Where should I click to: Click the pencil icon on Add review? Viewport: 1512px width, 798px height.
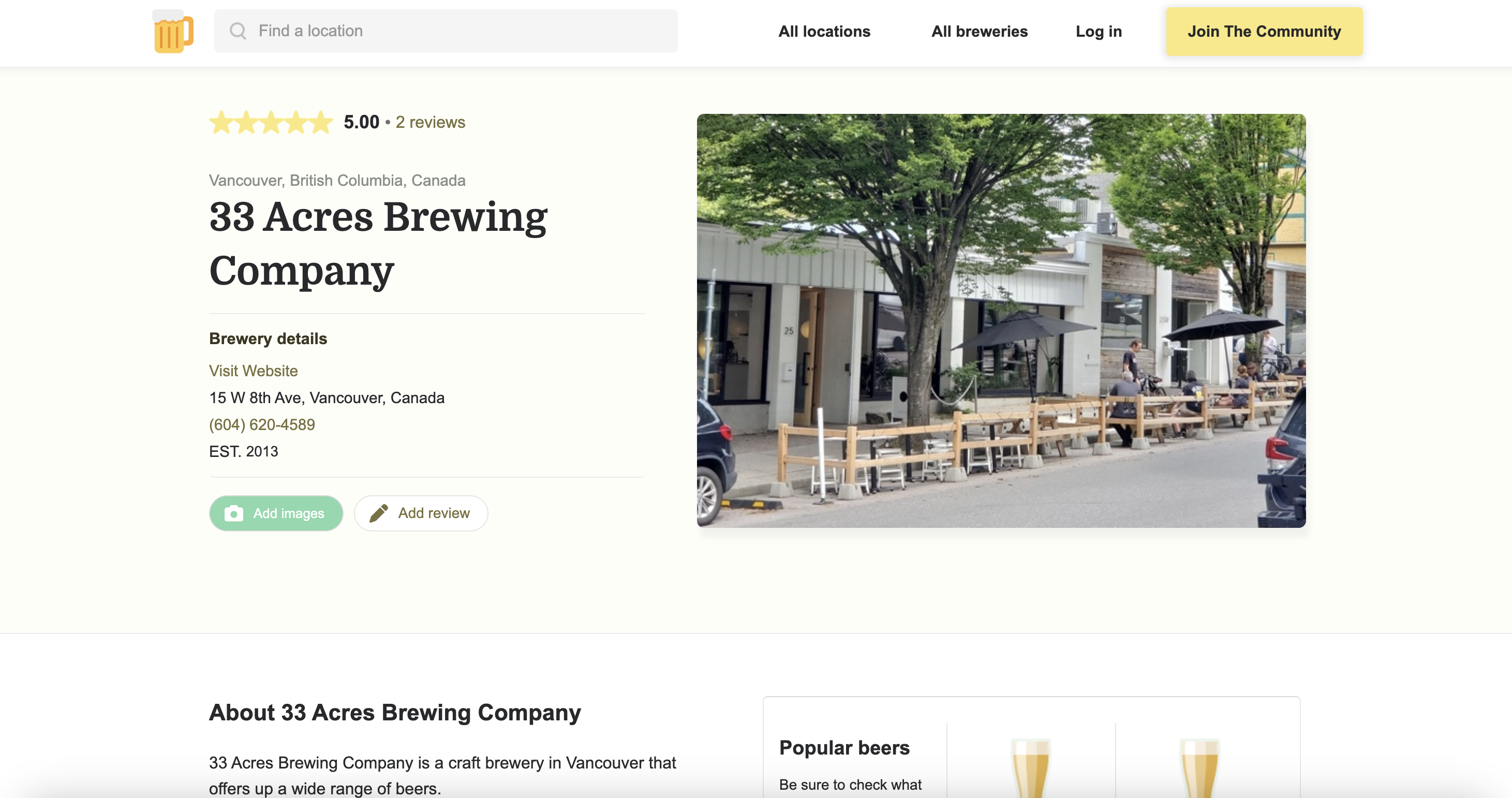[379, 513]
